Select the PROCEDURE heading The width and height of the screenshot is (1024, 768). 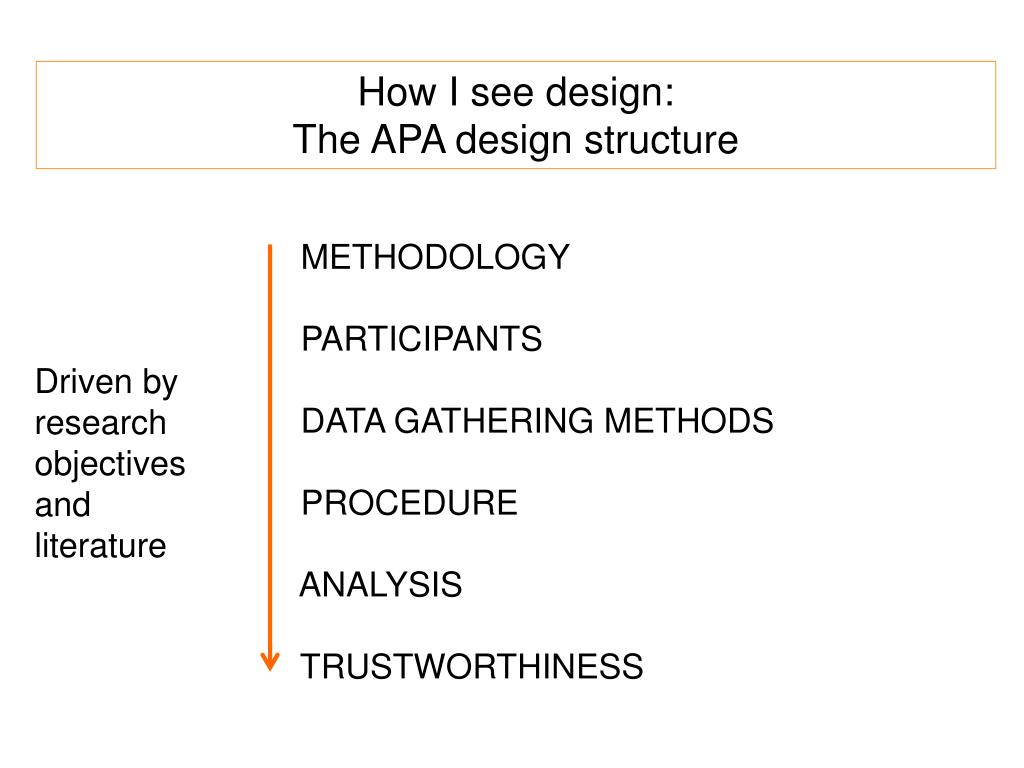pos(409,503)
